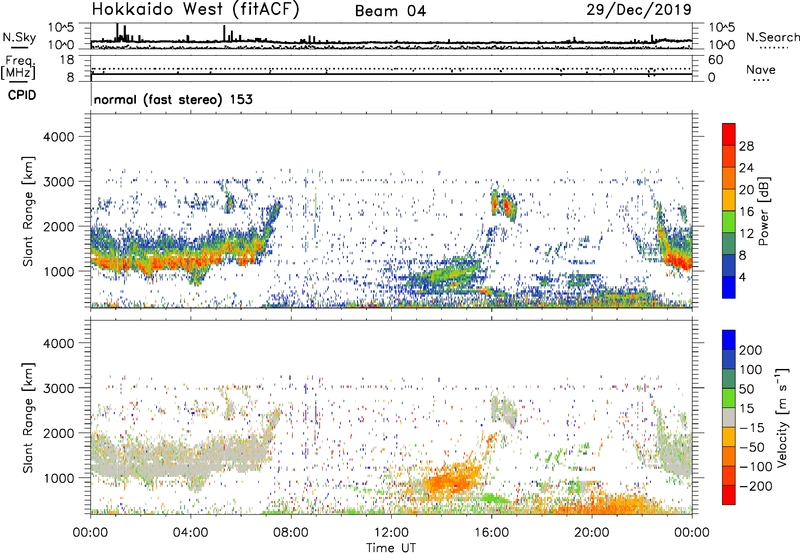Image resolution: width=800 pixels, height=554 pixels.
Task: Click the 'CPID' label
Action: [22, 95]
